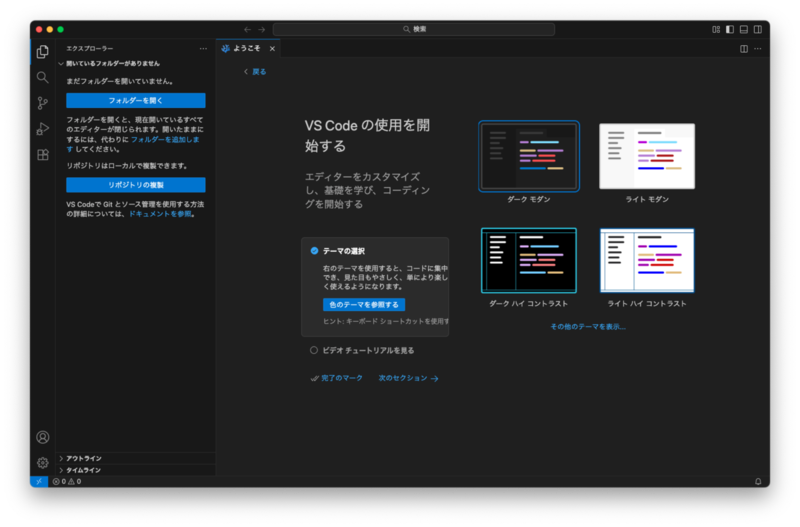
Task: Open the Explorer view in activity bar
Action: pyautogui.click(x=43, y=52)
